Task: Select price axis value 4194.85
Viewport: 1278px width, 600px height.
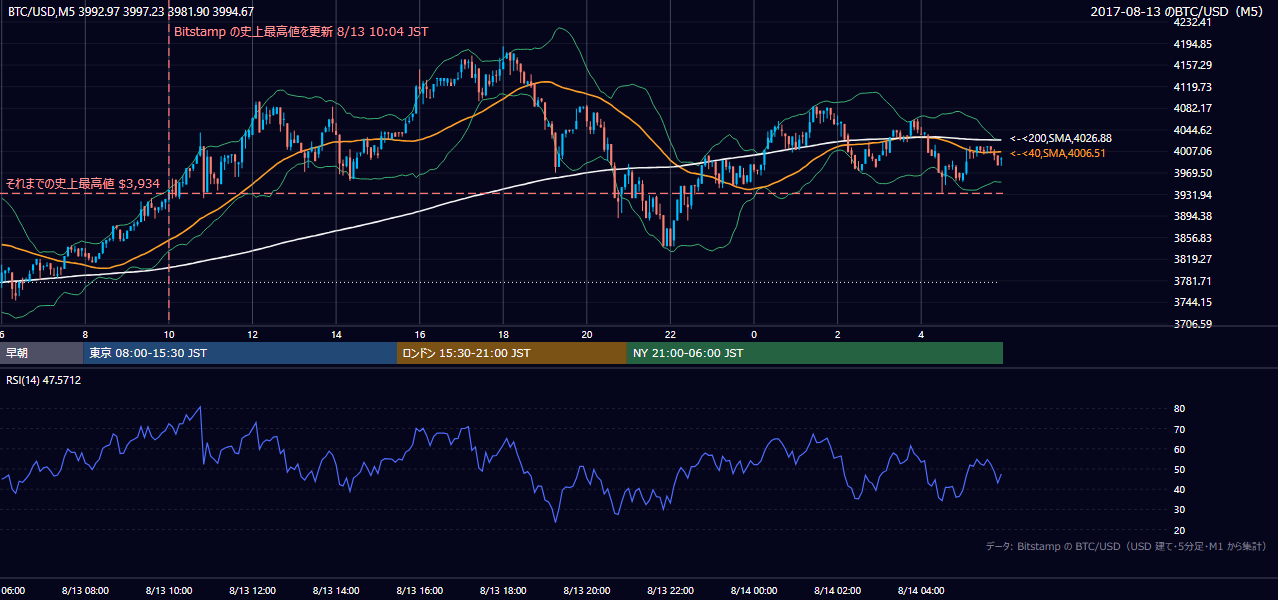Action: tap(1192, 44)
